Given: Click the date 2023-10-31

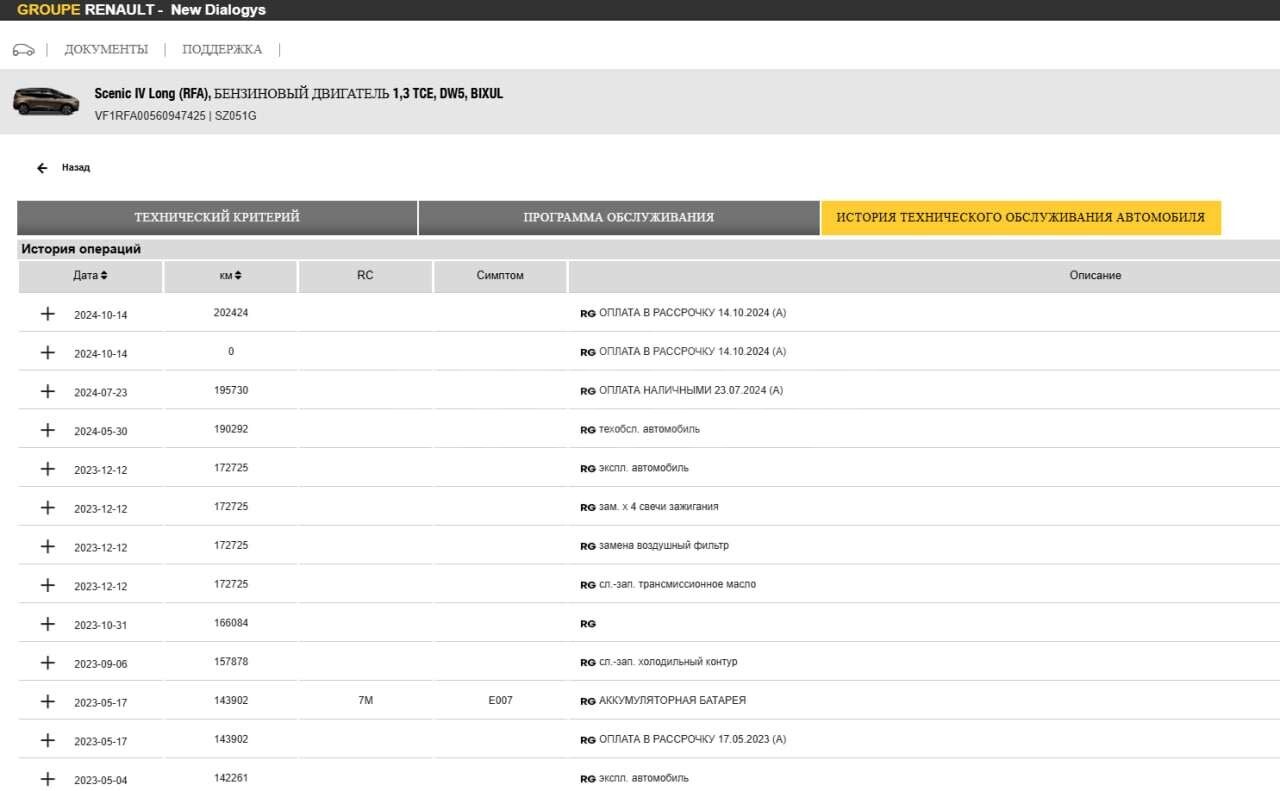Looking at the screenshot, I should point(101,626).
